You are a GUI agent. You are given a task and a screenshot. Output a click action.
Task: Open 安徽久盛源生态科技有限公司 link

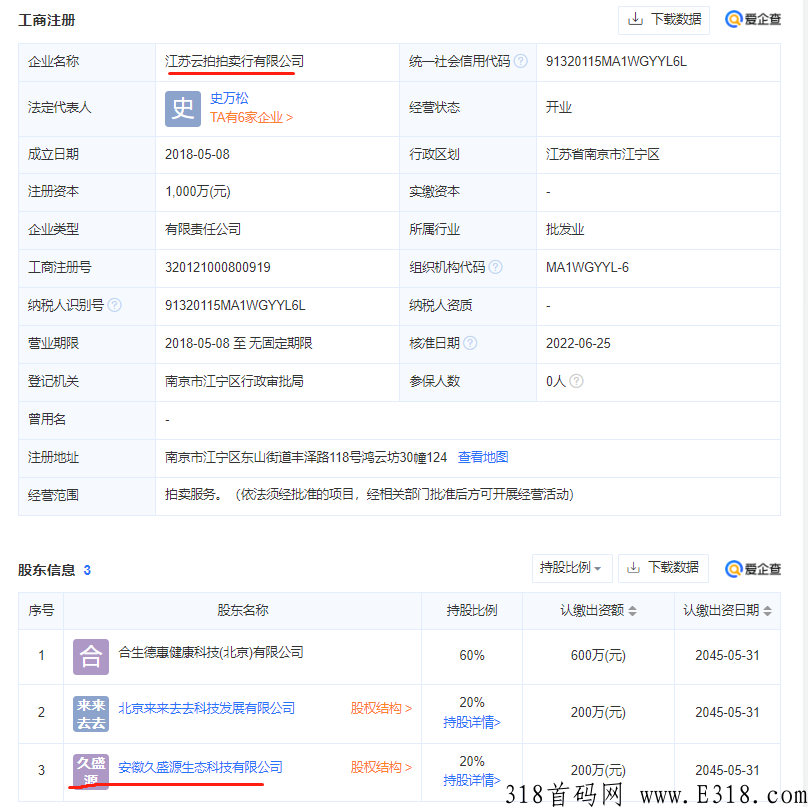200,767
